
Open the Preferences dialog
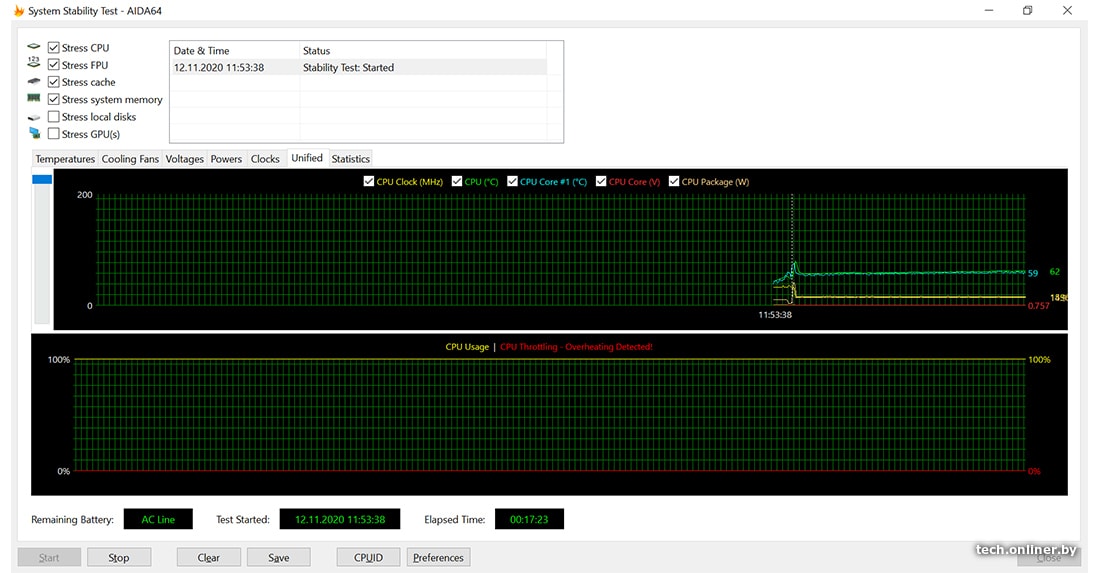[438, 558]
